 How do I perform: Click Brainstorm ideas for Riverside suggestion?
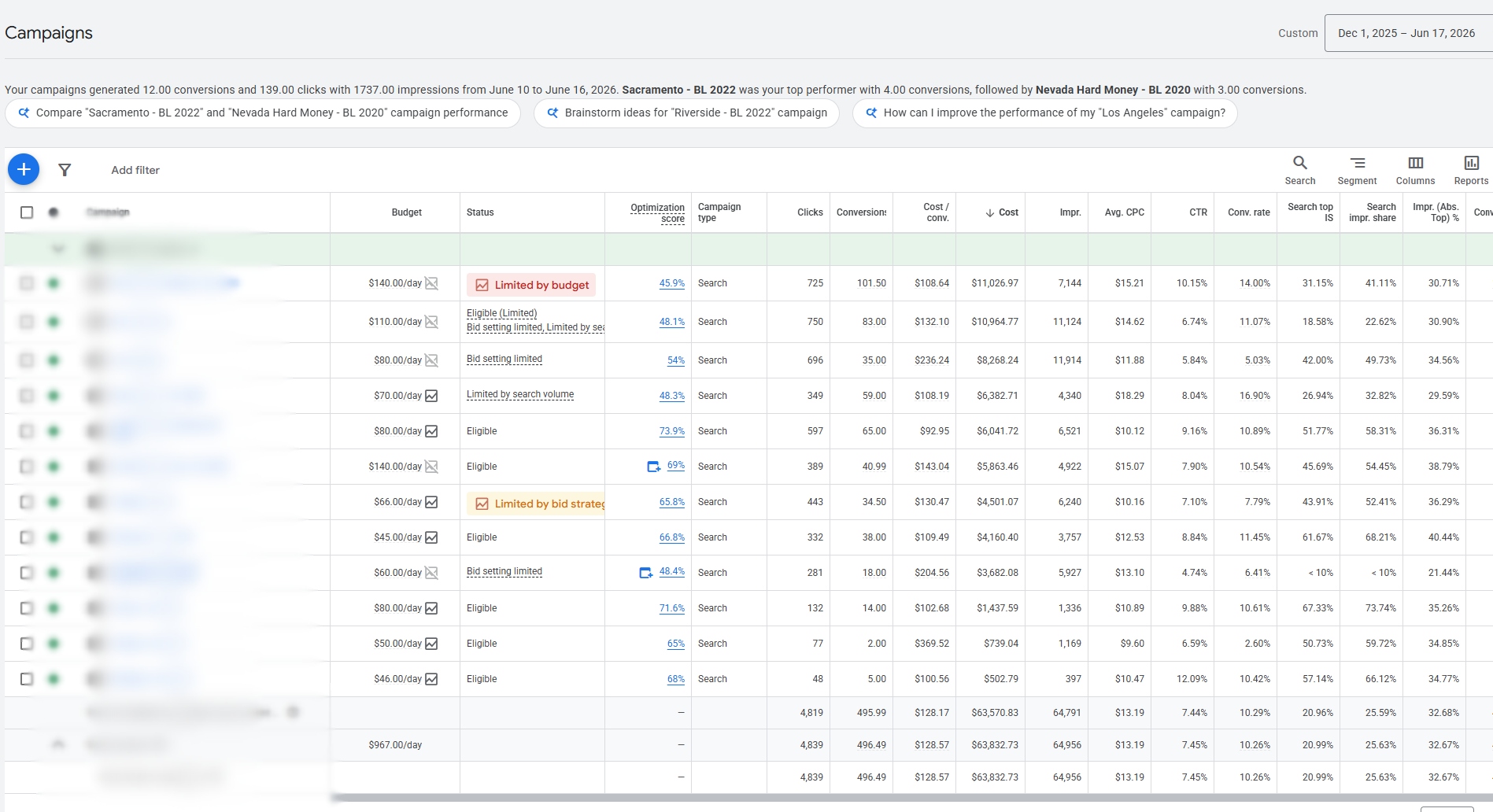coord(686,113)
